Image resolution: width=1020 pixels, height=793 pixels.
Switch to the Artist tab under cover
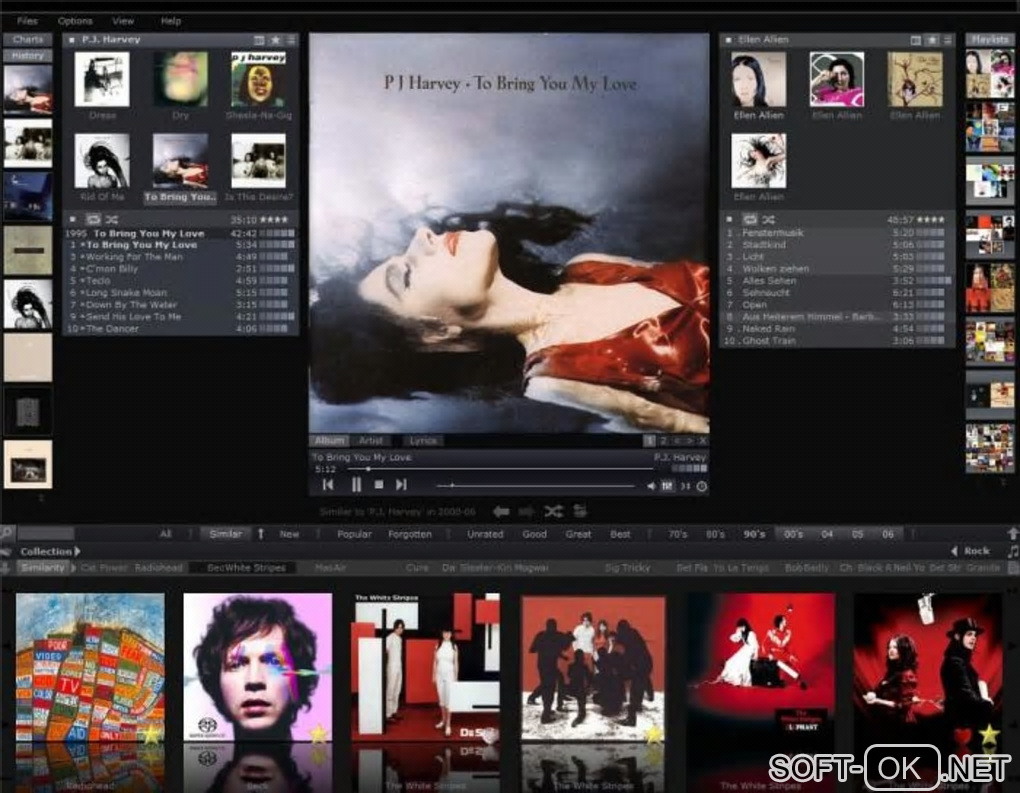click(371, 440)
